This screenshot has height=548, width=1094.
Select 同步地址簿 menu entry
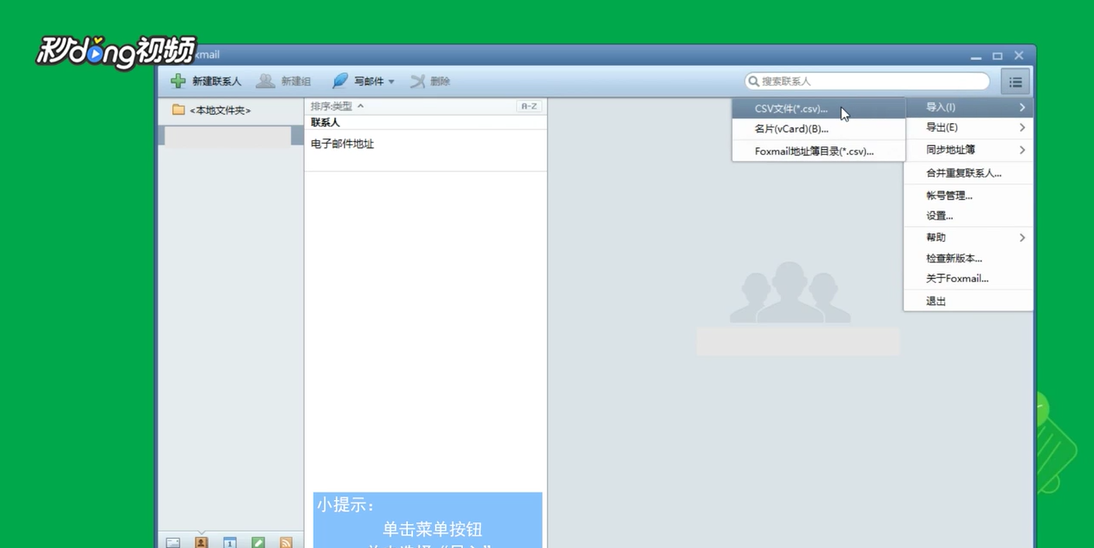pos(968,150)
